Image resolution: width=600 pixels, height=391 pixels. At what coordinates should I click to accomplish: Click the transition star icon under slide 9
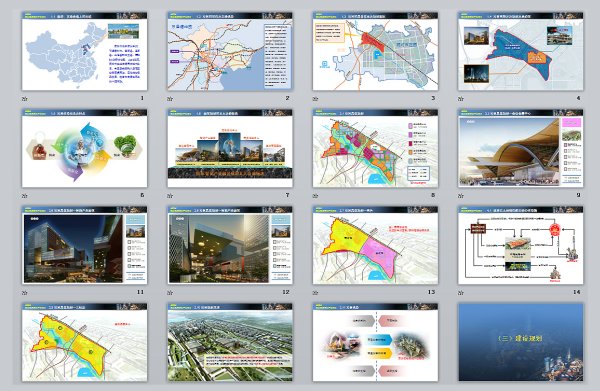point(461,196)
